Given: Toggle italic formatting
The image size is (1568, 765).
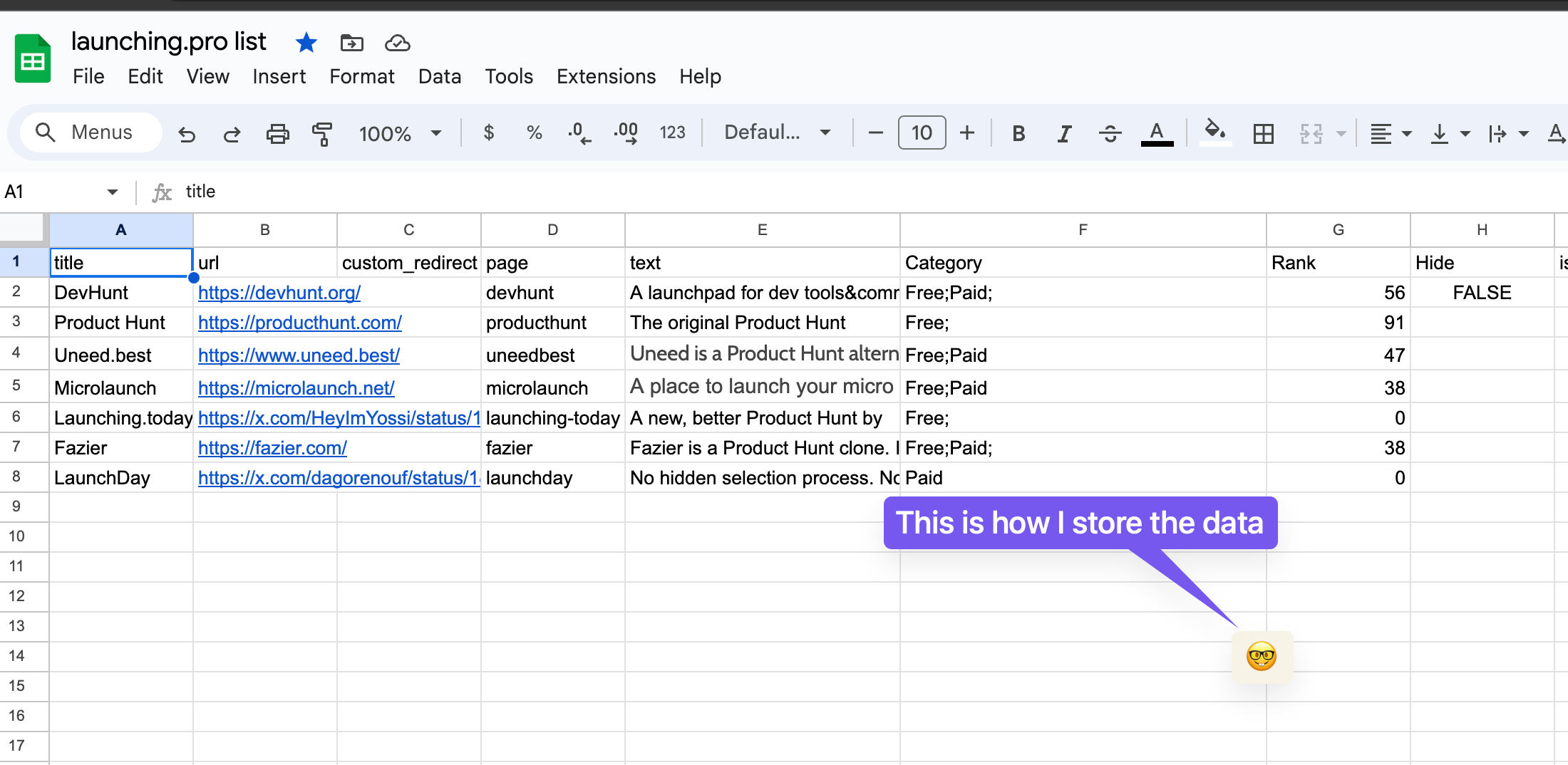Looking at the screenshot, I should pos(1065,133).
